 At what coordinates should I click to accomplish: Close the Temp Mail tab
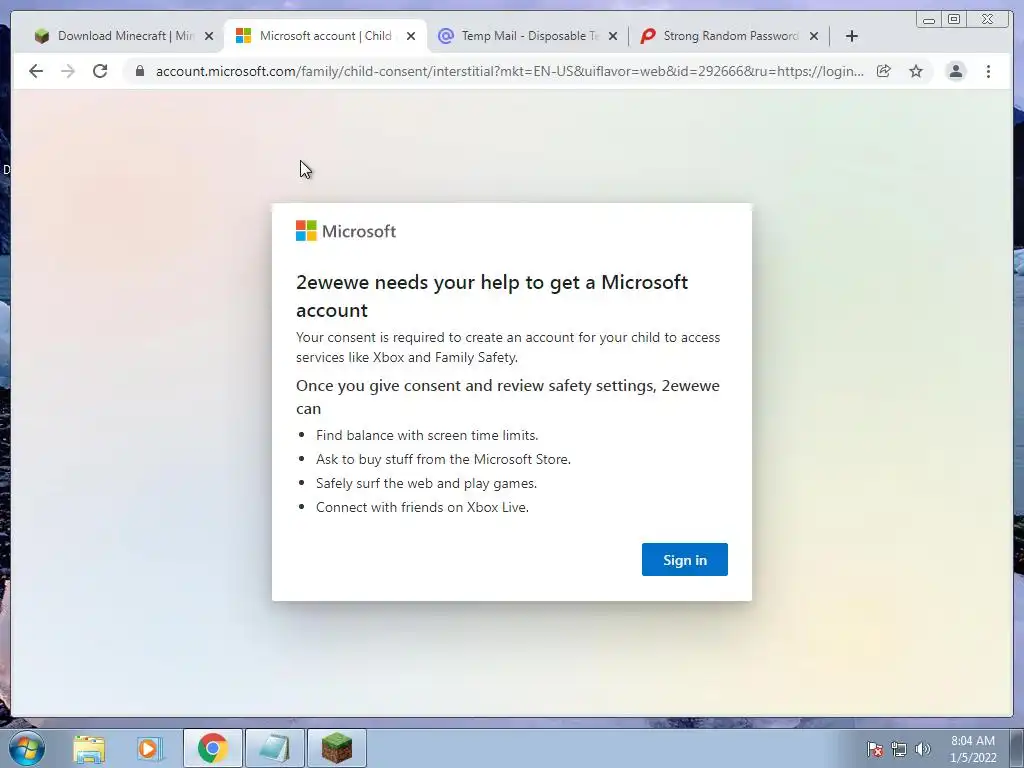pyautogui.click(x=613, y=36)
